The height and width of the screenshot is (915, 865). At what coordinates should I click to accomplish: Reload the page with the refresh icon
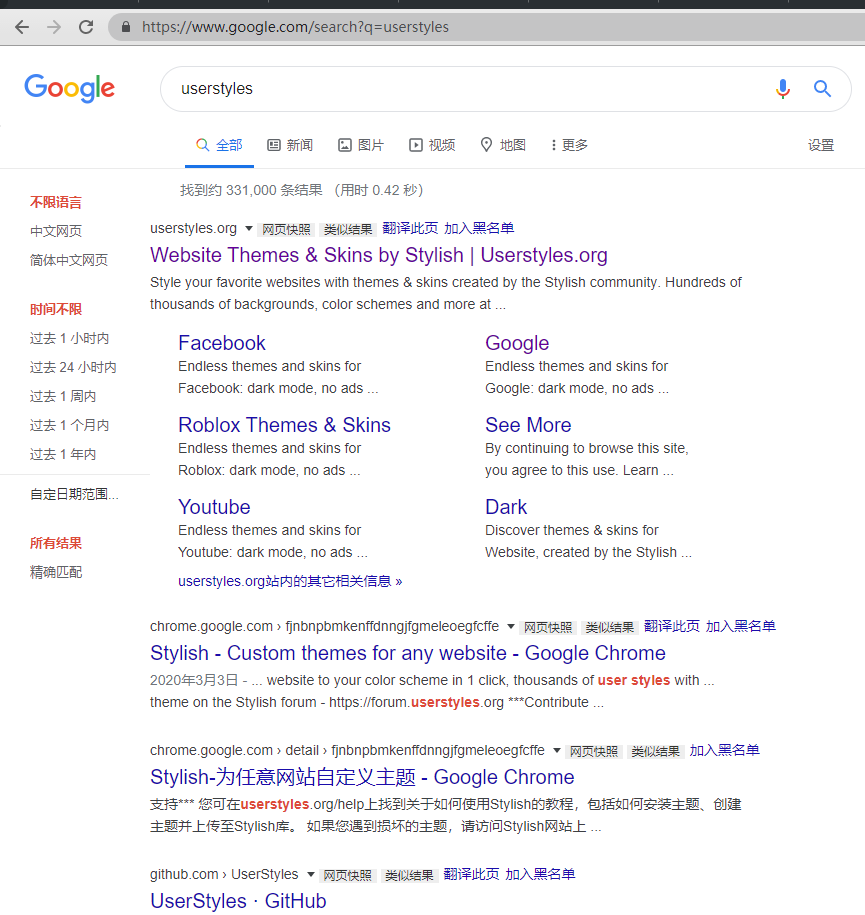coord(86,27)
